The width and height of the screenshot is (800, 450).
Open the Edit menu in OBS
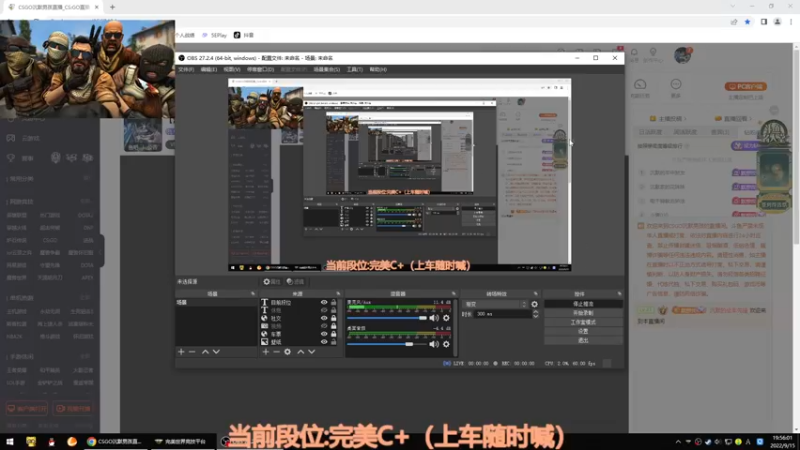(x=209, y=69)
